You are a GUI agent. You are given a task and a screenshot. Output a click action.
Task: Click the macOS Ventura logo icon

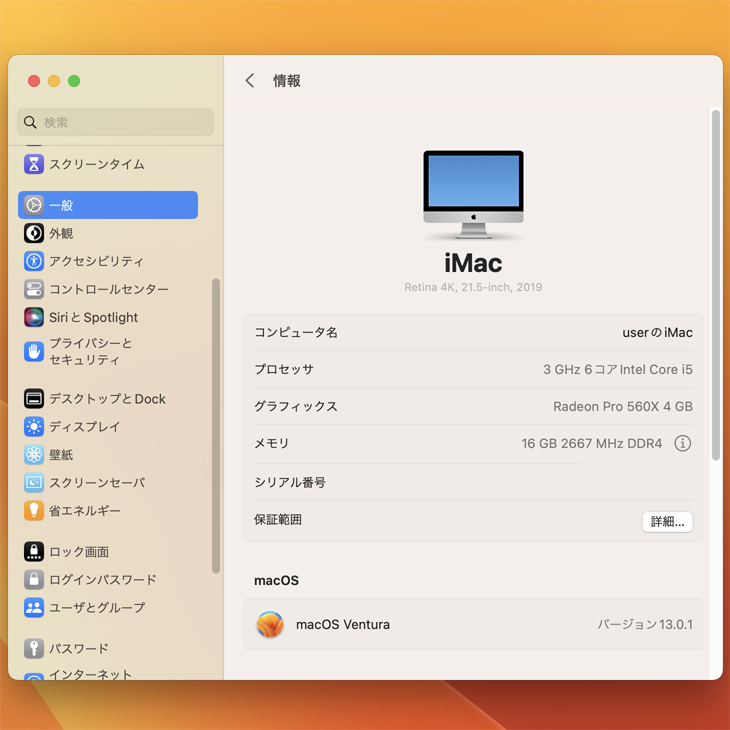tap(270, 624)
